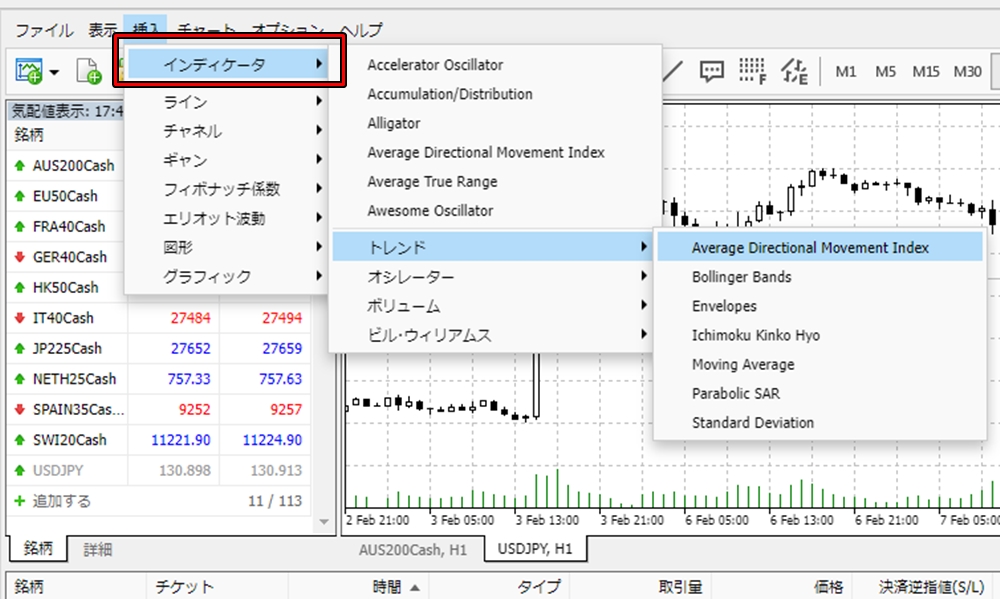Screen dimensions: 1000x599
Task: Click the green plus next to 追加する
Action: (20, 500)
